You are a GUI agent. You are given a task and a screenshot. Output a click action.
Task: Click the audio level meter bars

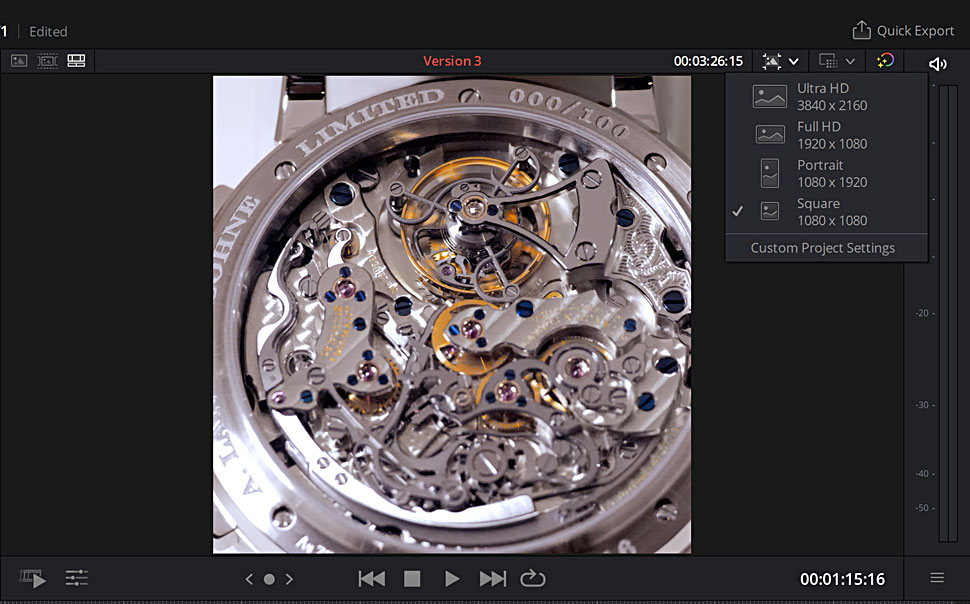click(x=948, y=314)
